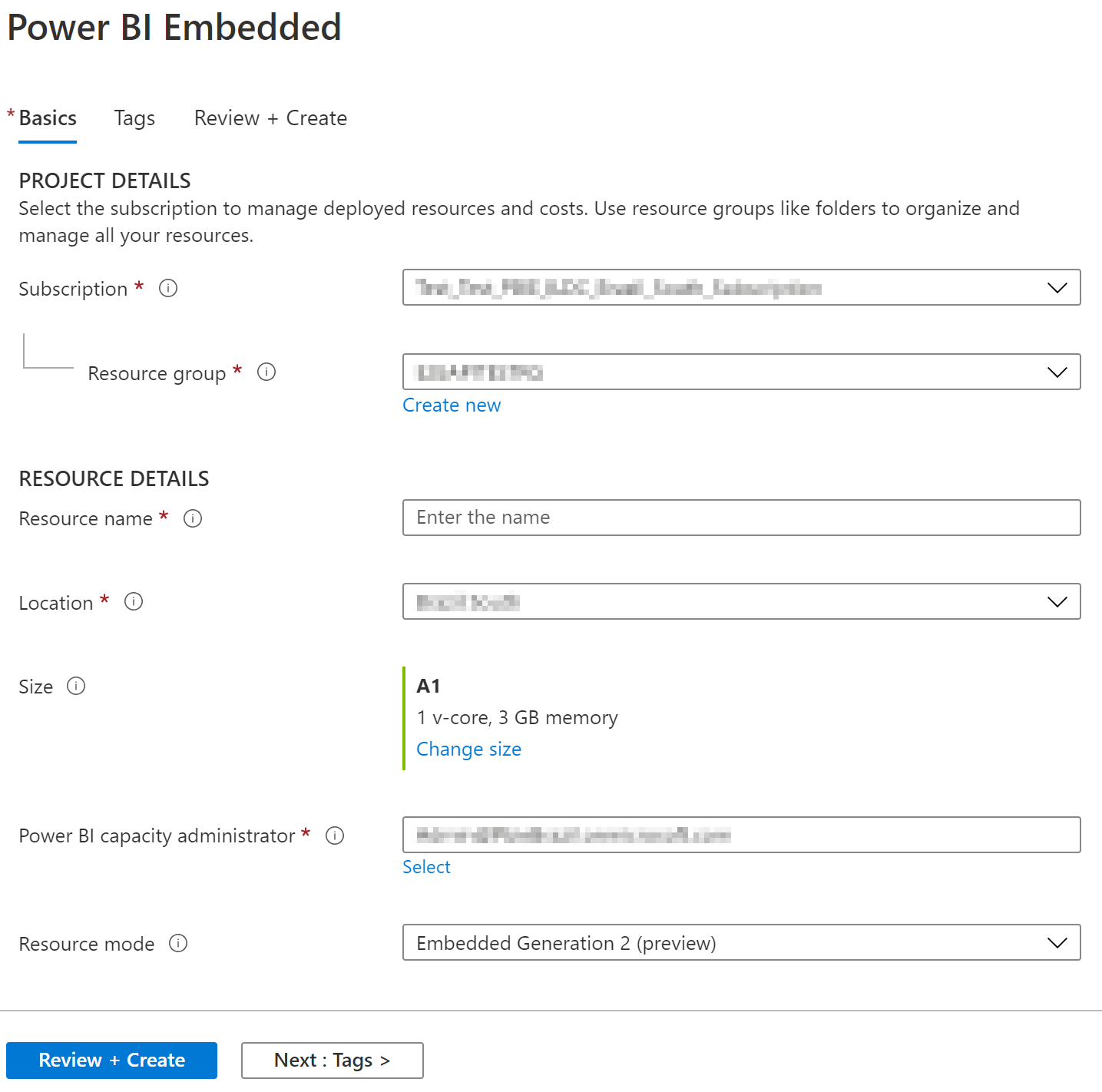The height and width of the screenshot is (1092, 1102).
Task: Show info tooltip for Subscription
Action: tap(168, 288)
